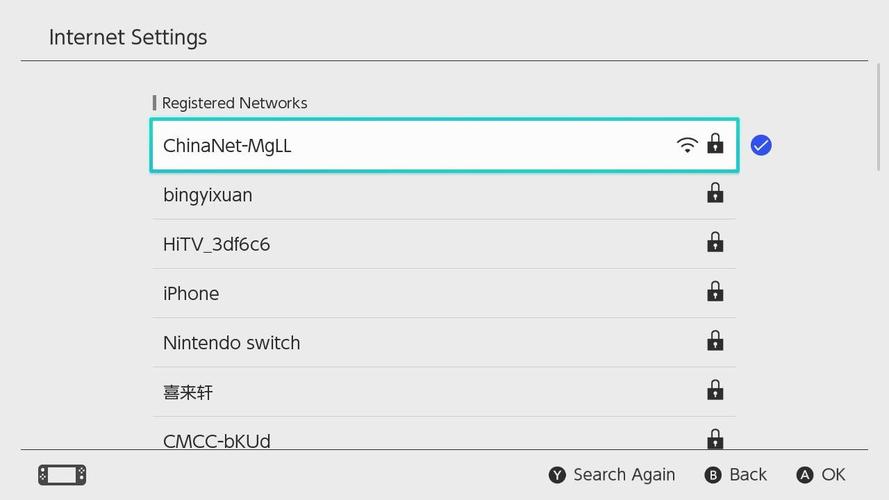Click the Switch console icon in footer
The width and height of the screenshot is (889, 500).
pyautogui.click(x=62, y=475)
